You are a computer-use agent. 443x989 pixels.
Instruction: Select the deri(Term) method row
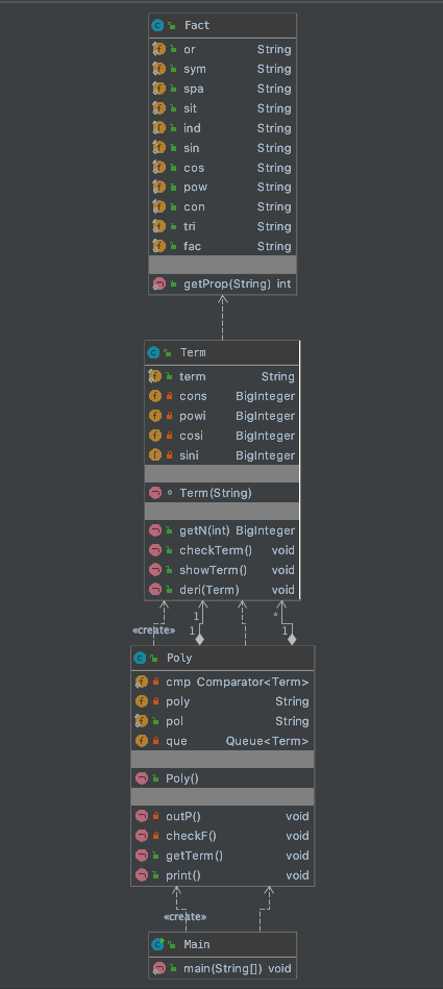pyautogui.click(x=222, y=590)
